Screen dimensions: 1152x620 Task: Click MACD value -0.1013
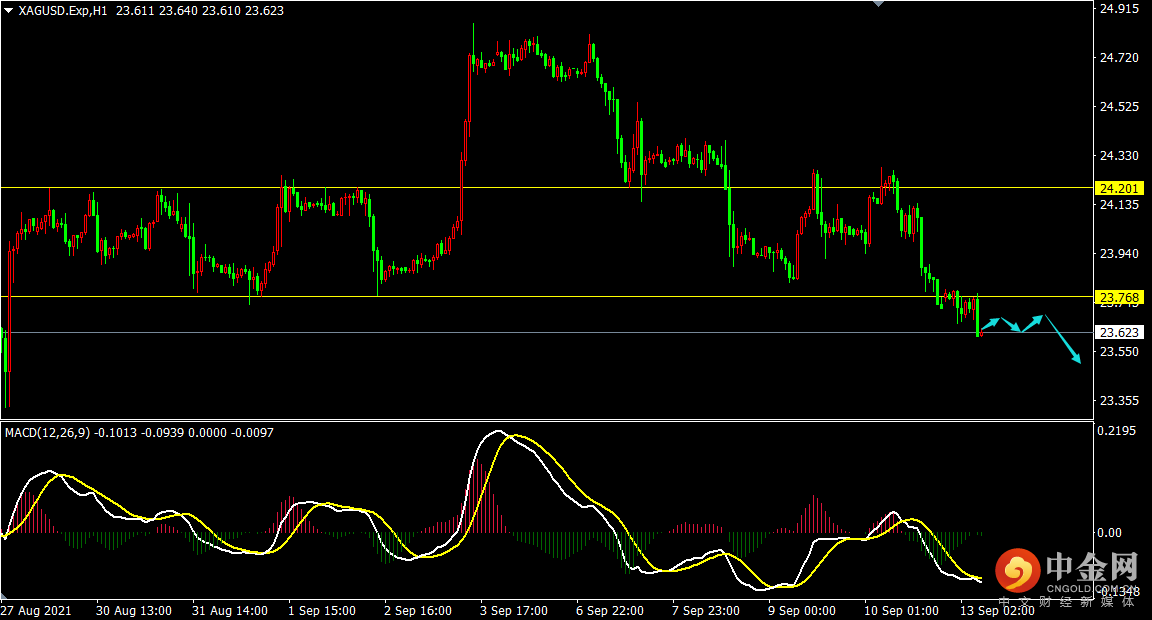(x=116, y=433)
